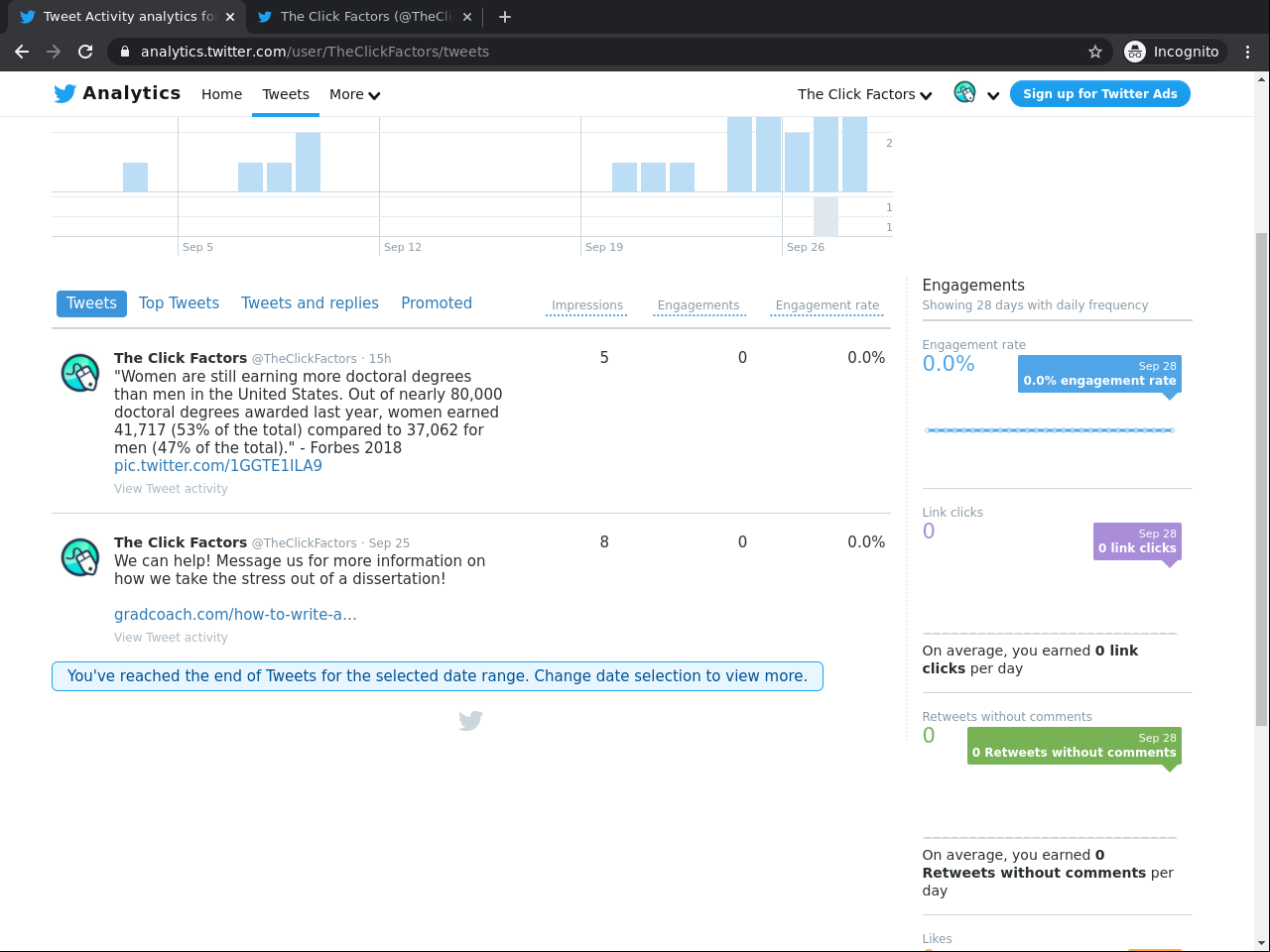Click the end of Tweets notice
1270x952 pixels.
(x=438, y=676)
